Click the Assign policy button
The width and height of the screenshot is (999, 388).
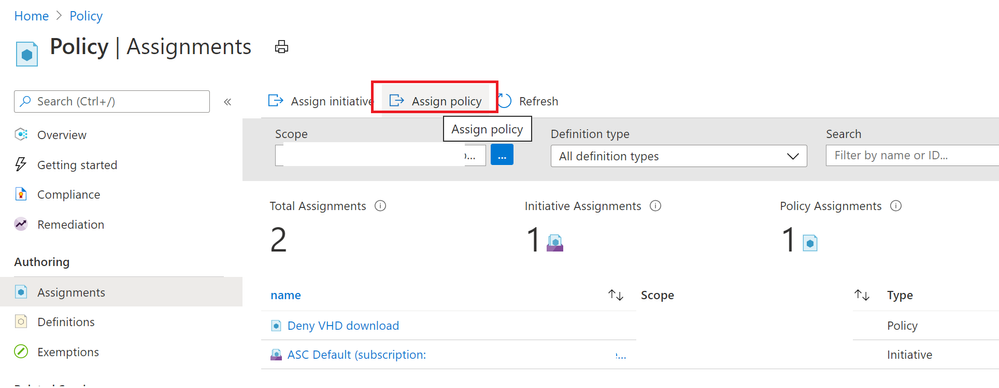[436, 101]
